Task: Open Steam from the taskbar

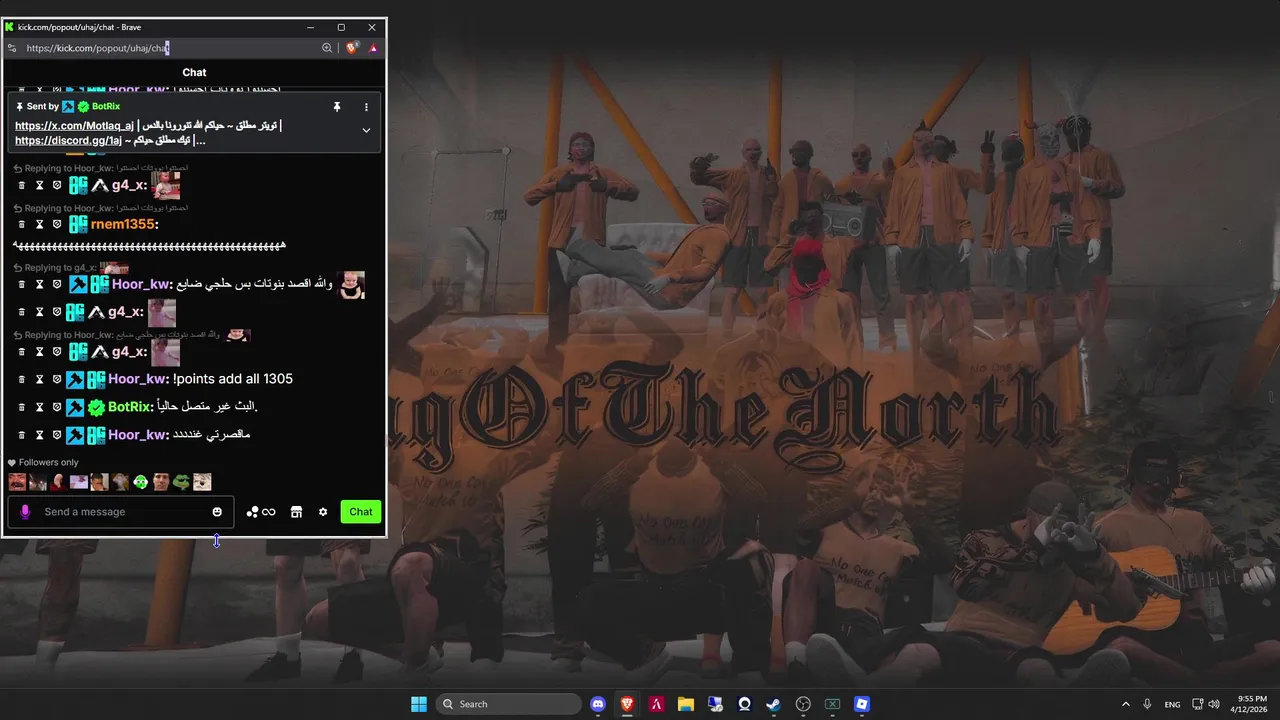Action: [x=773, y=704]
